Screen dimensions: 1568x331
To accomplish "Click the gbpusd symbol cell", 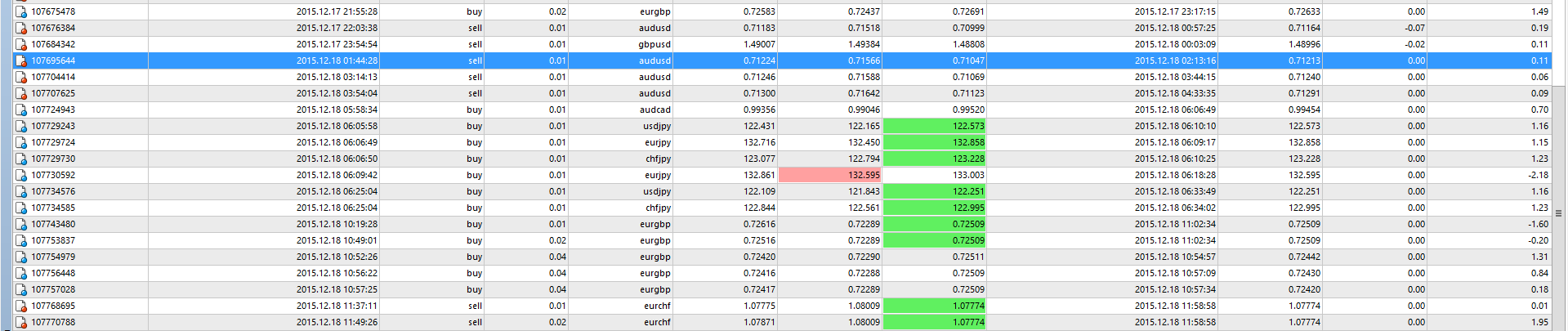I will 654,44.
